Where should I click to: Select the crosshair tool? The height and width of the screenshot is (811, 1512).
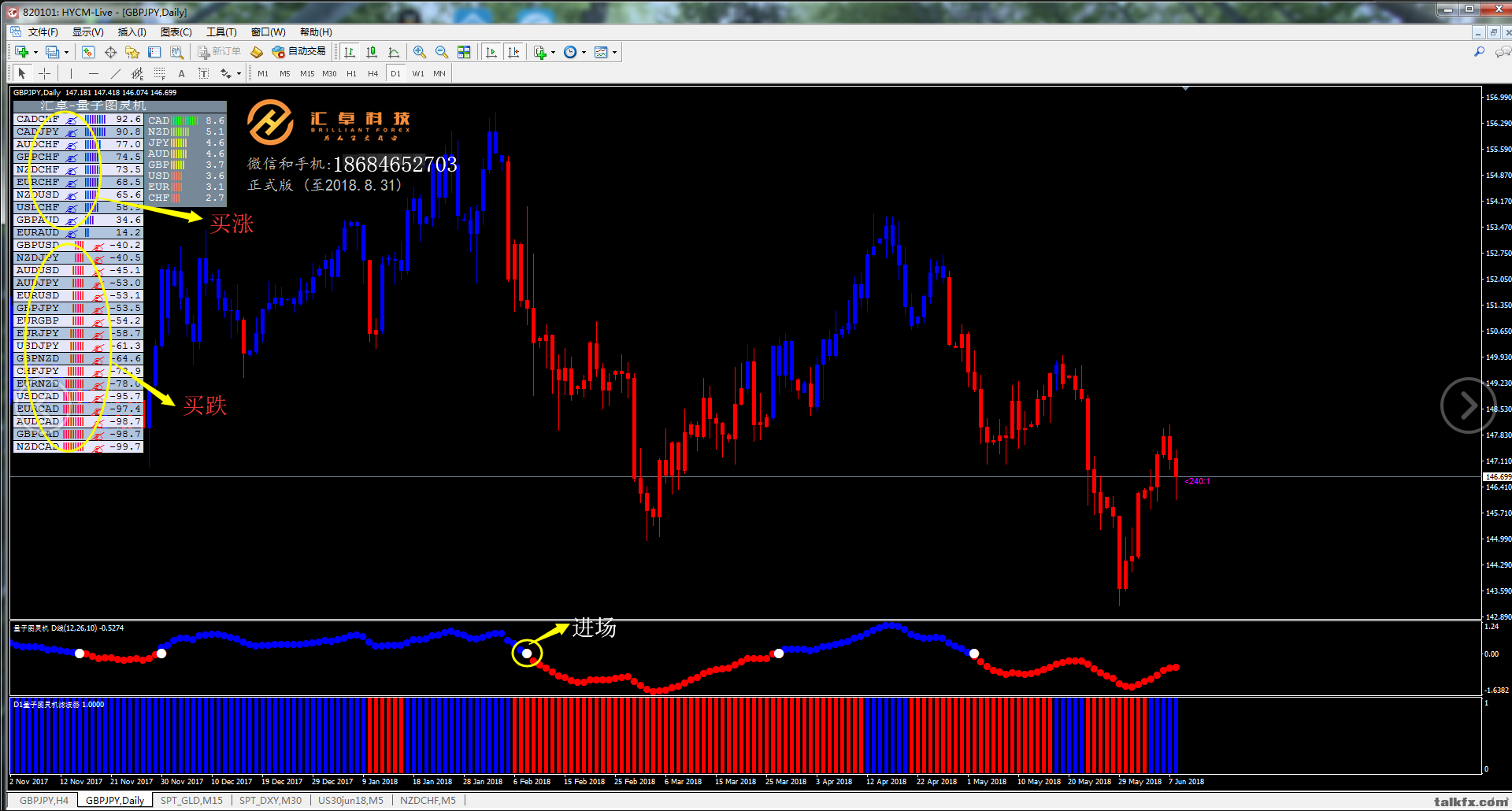coord(45,73)
